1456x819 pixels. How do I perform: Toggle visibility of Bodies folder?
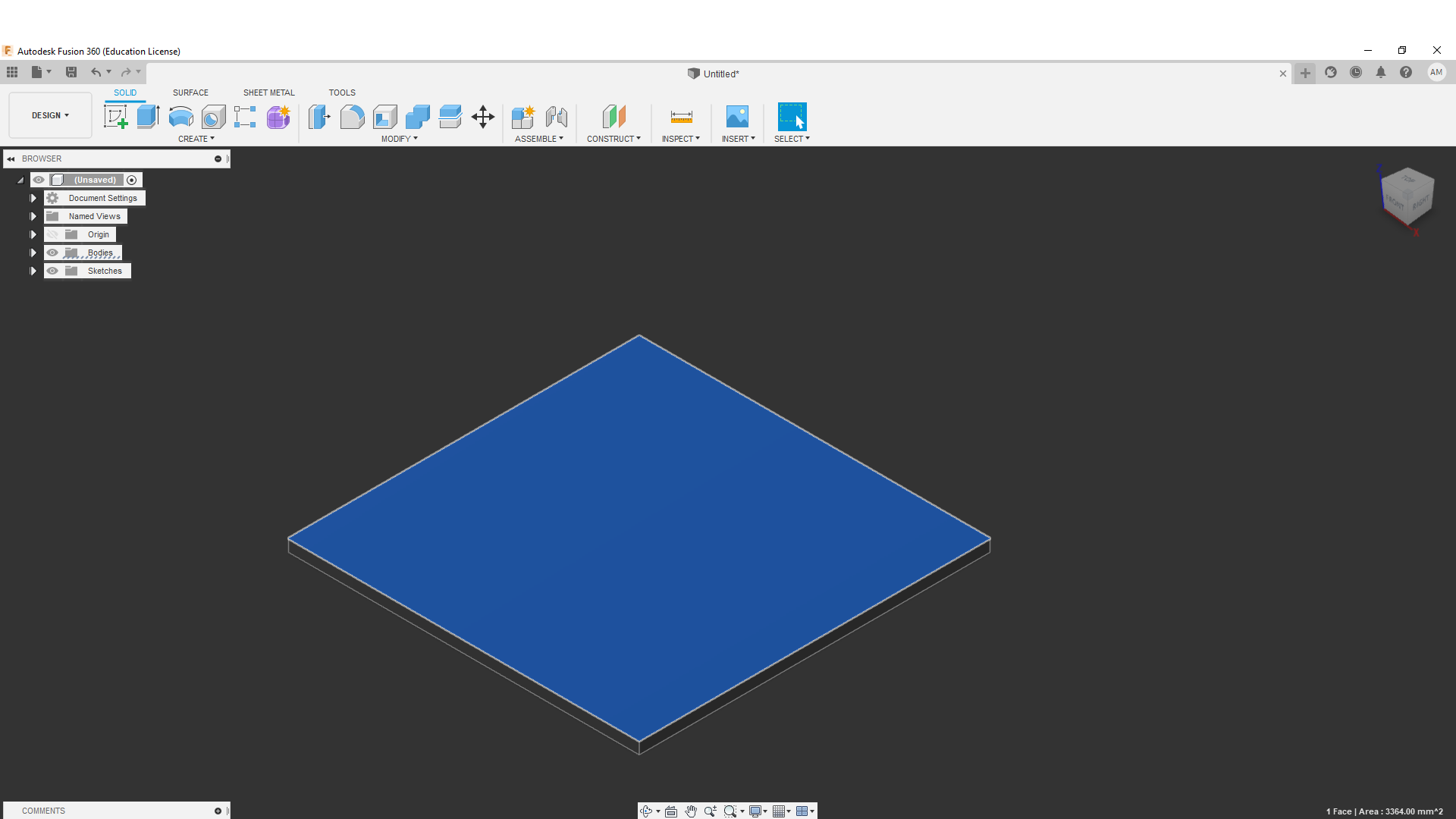click(x=52, y=253)
